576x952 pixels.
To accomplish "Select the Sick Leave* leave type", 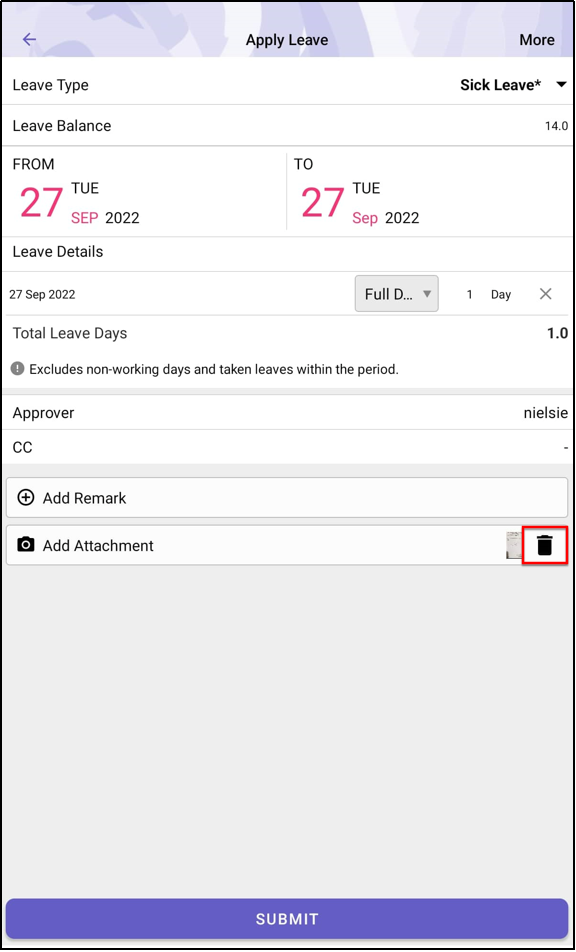I will [x=500, y=85].
